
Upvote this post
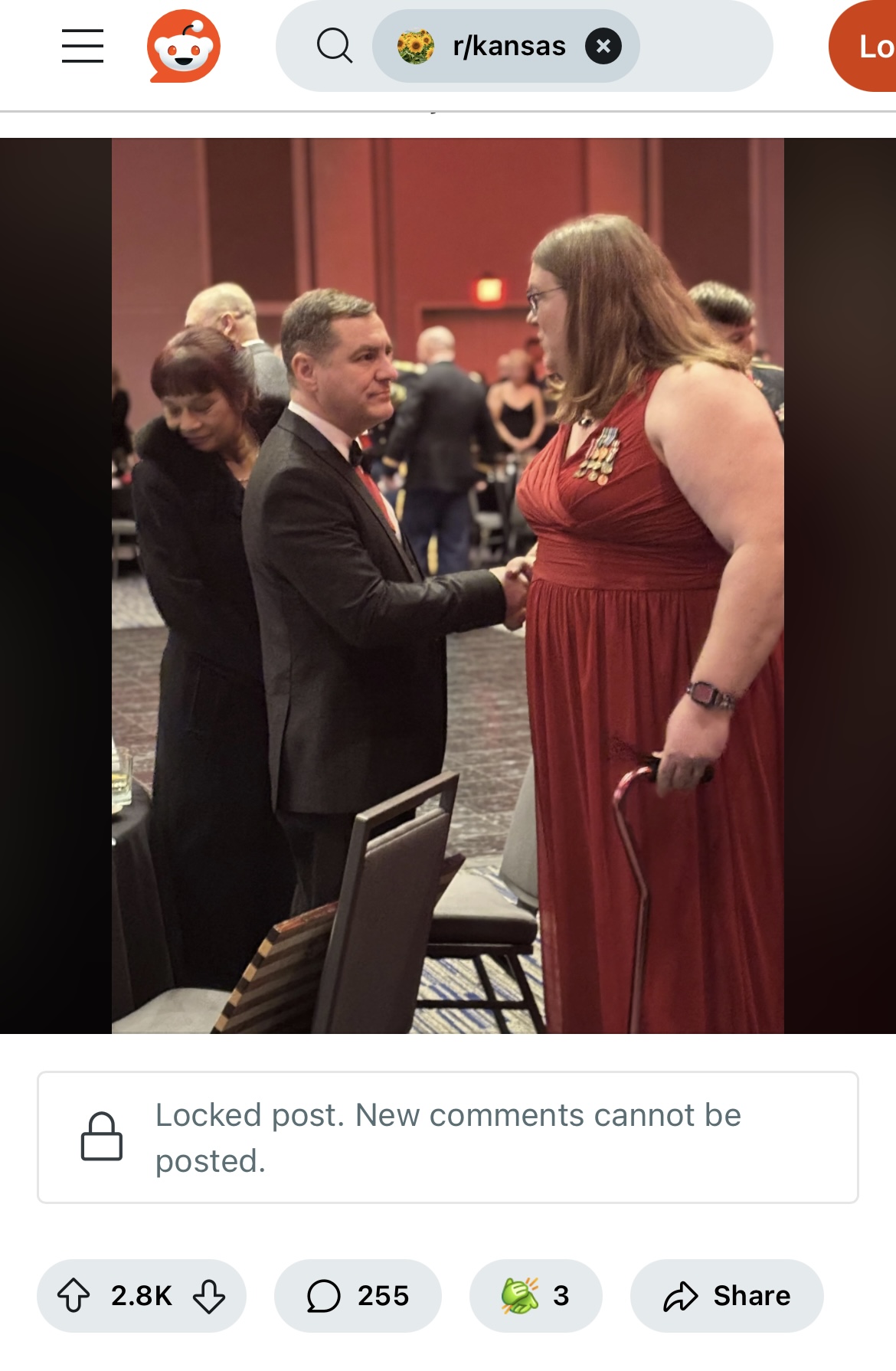[74, 1296]
